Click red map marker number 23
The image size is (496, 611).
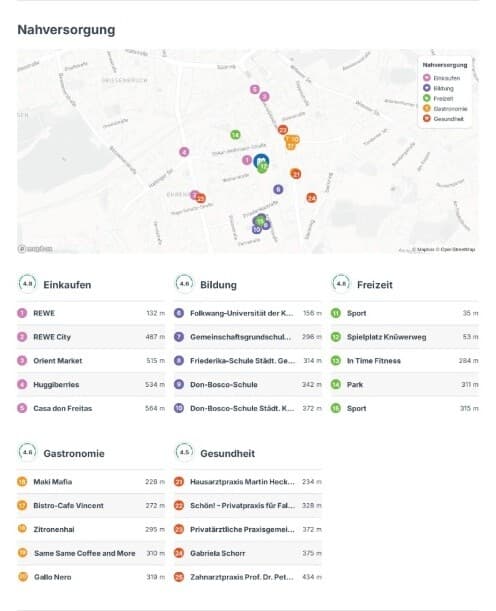(201, 198)
